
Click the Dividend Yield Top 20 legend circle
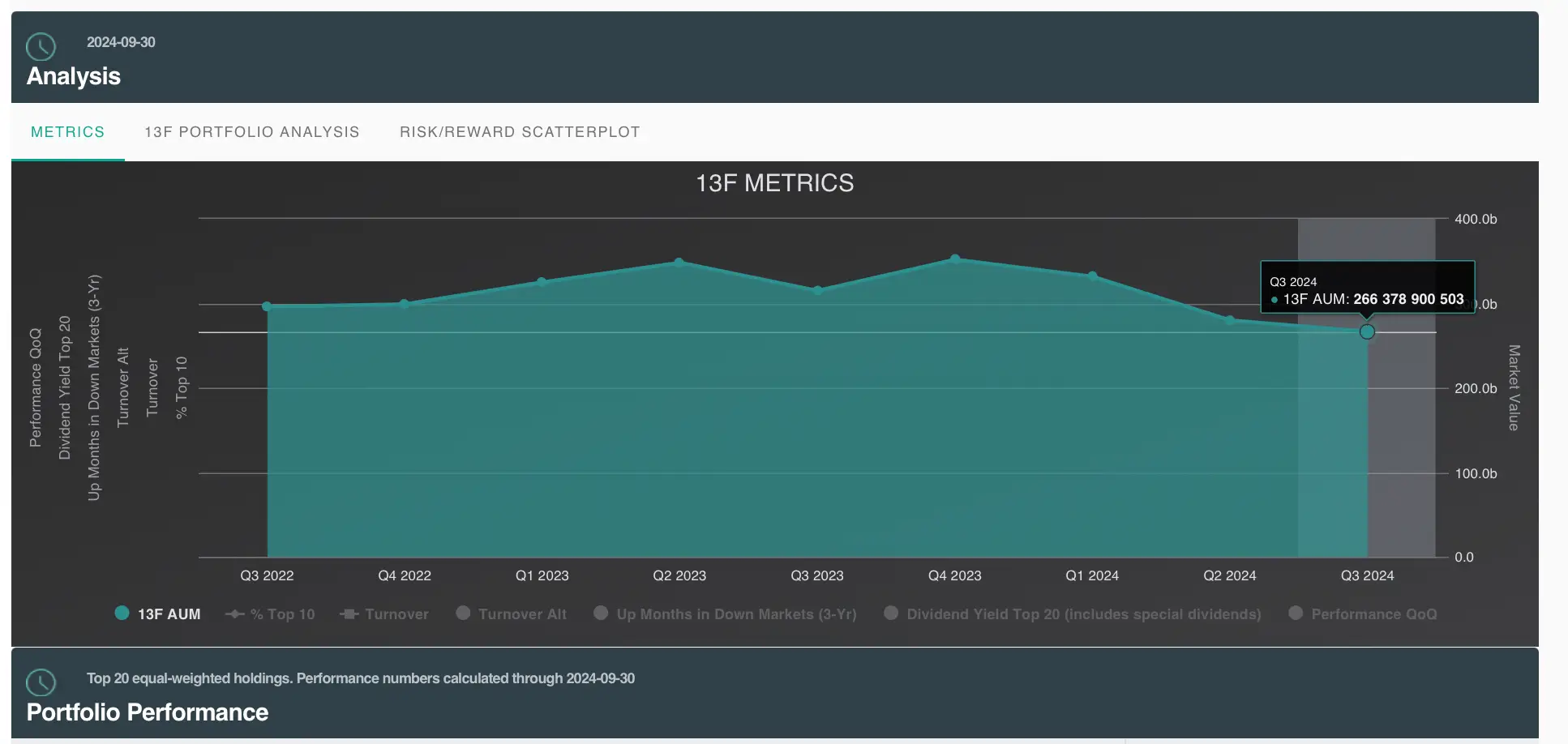pyautogui.click(x=891, y=613)
